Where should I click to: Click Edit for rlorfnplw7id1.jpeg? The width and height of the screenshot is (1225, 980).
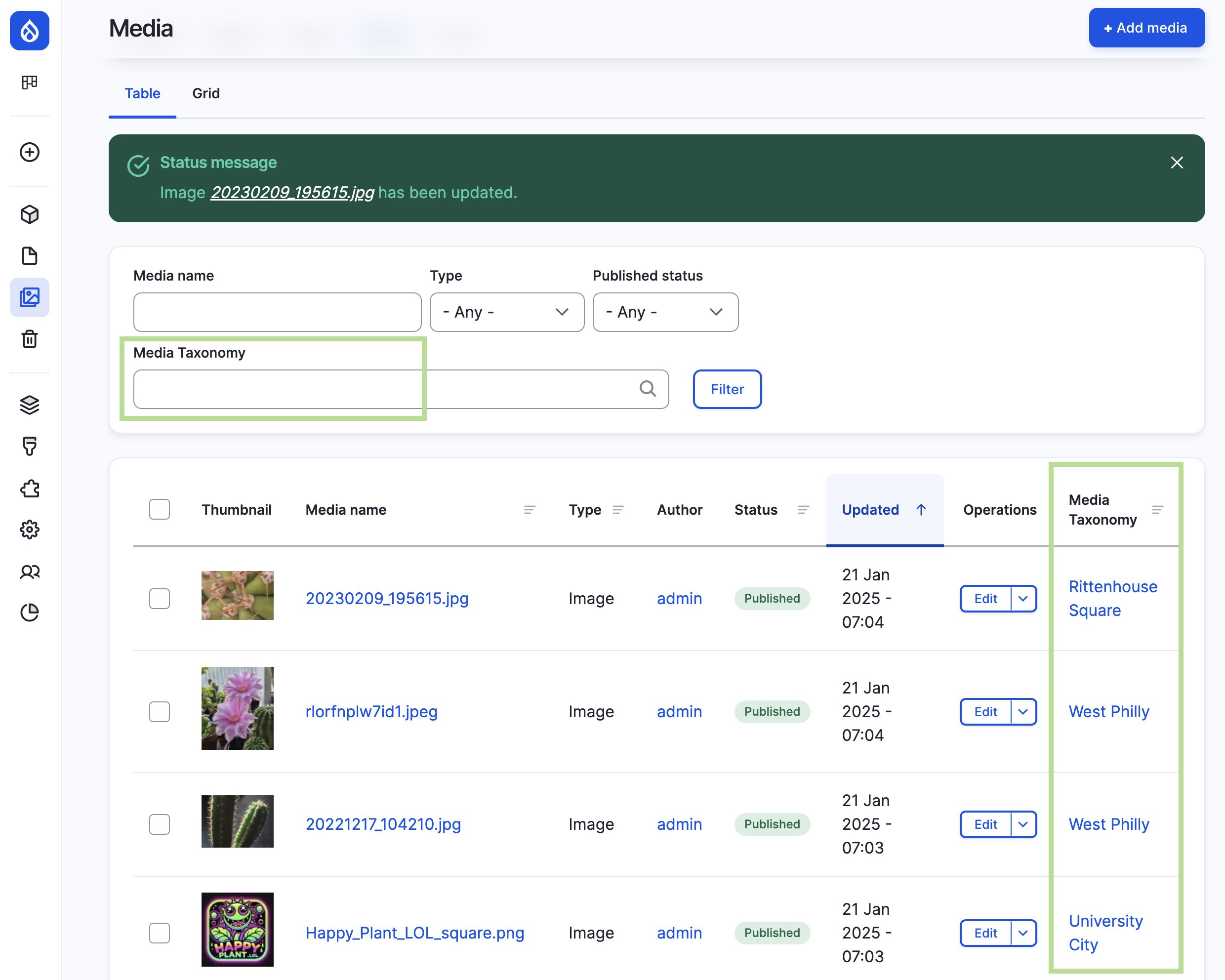click(985, 711)
